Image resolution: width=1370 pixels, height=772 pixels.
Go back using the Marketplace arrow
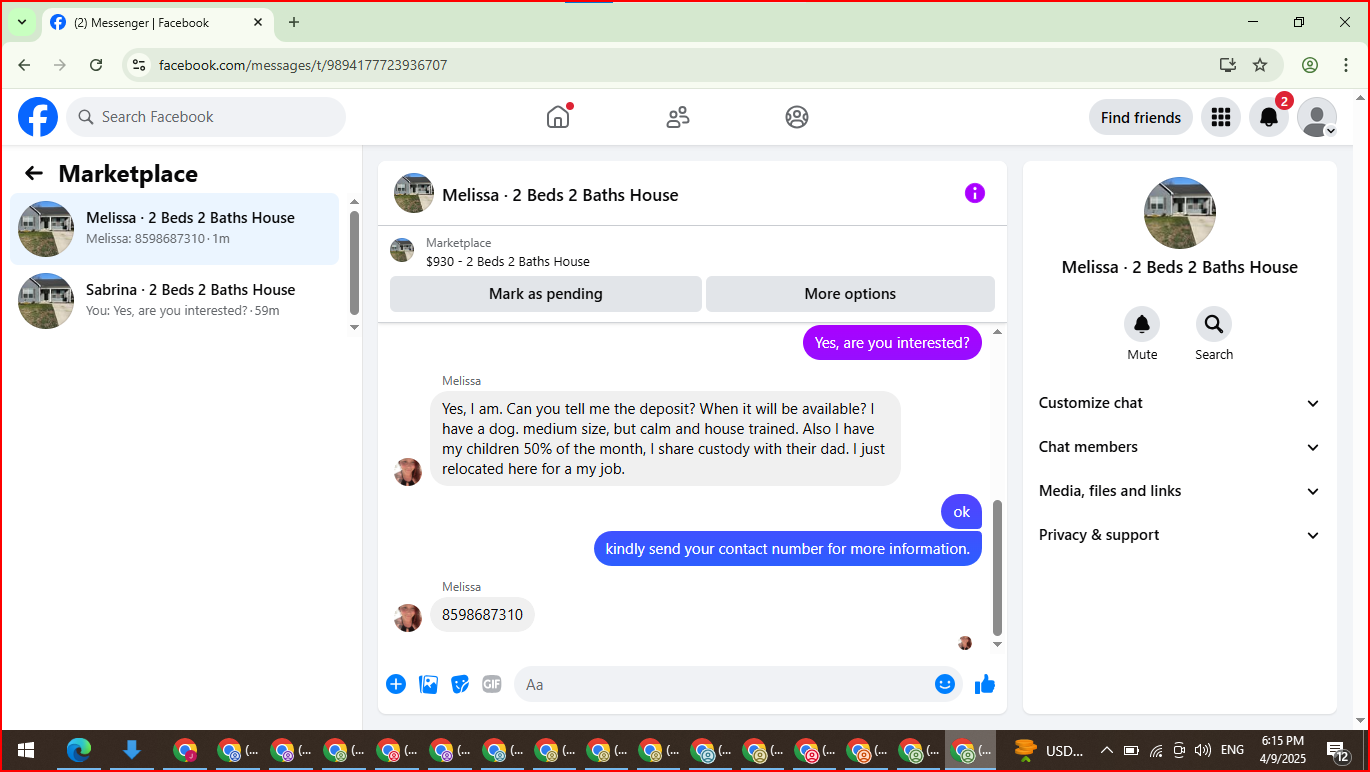click(34, 173)
